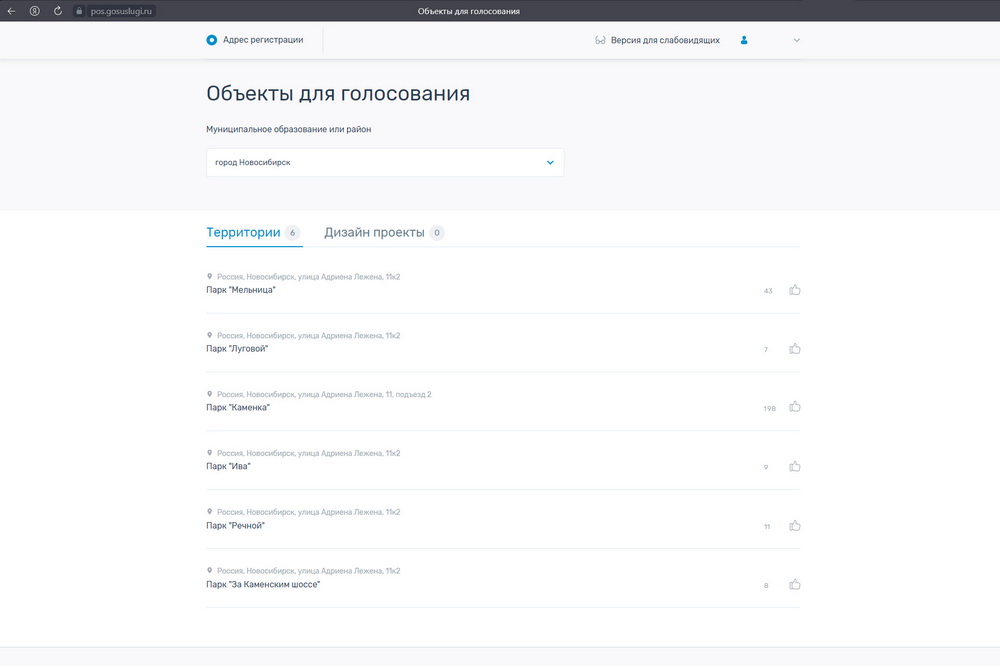Image resolution: width=1000 pixels, height=666 pixels.
Task: Enable Версия для слабовидящих accessibility mode
Action: point(657,40)
